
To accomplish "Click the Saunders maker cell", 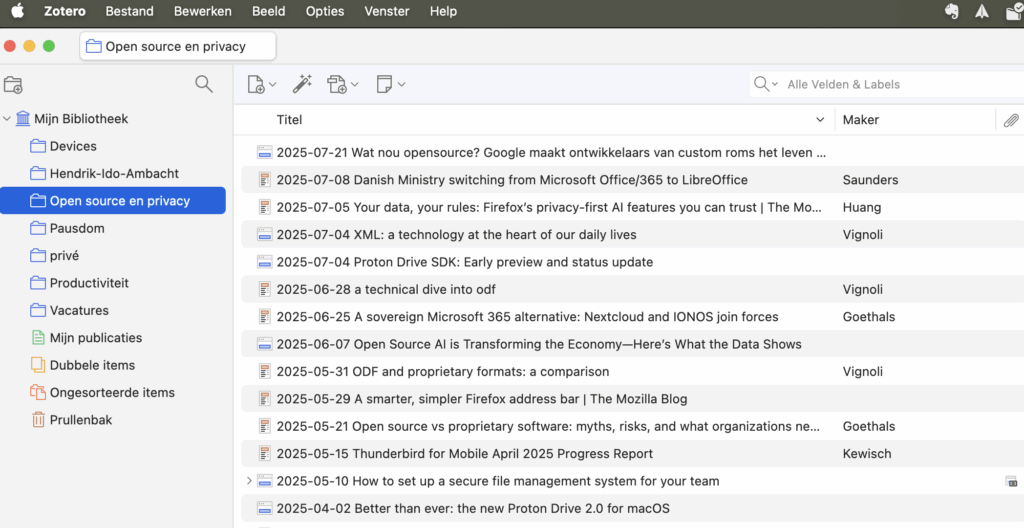I will click(870, 180).
